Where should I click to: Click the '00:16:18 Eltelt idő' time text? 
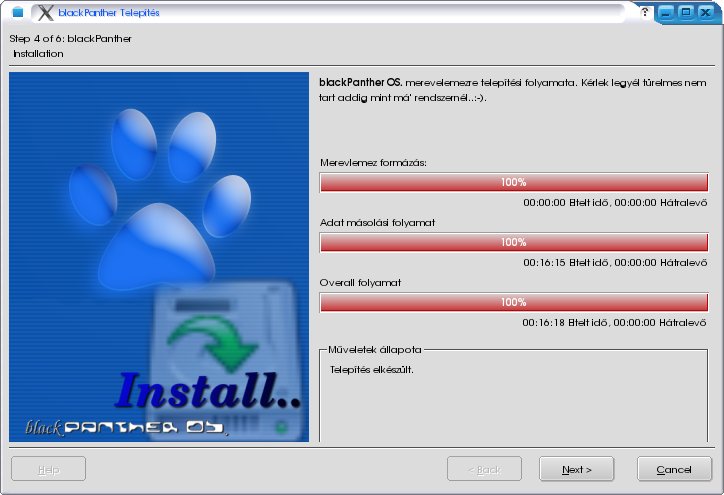pos(565,322)
